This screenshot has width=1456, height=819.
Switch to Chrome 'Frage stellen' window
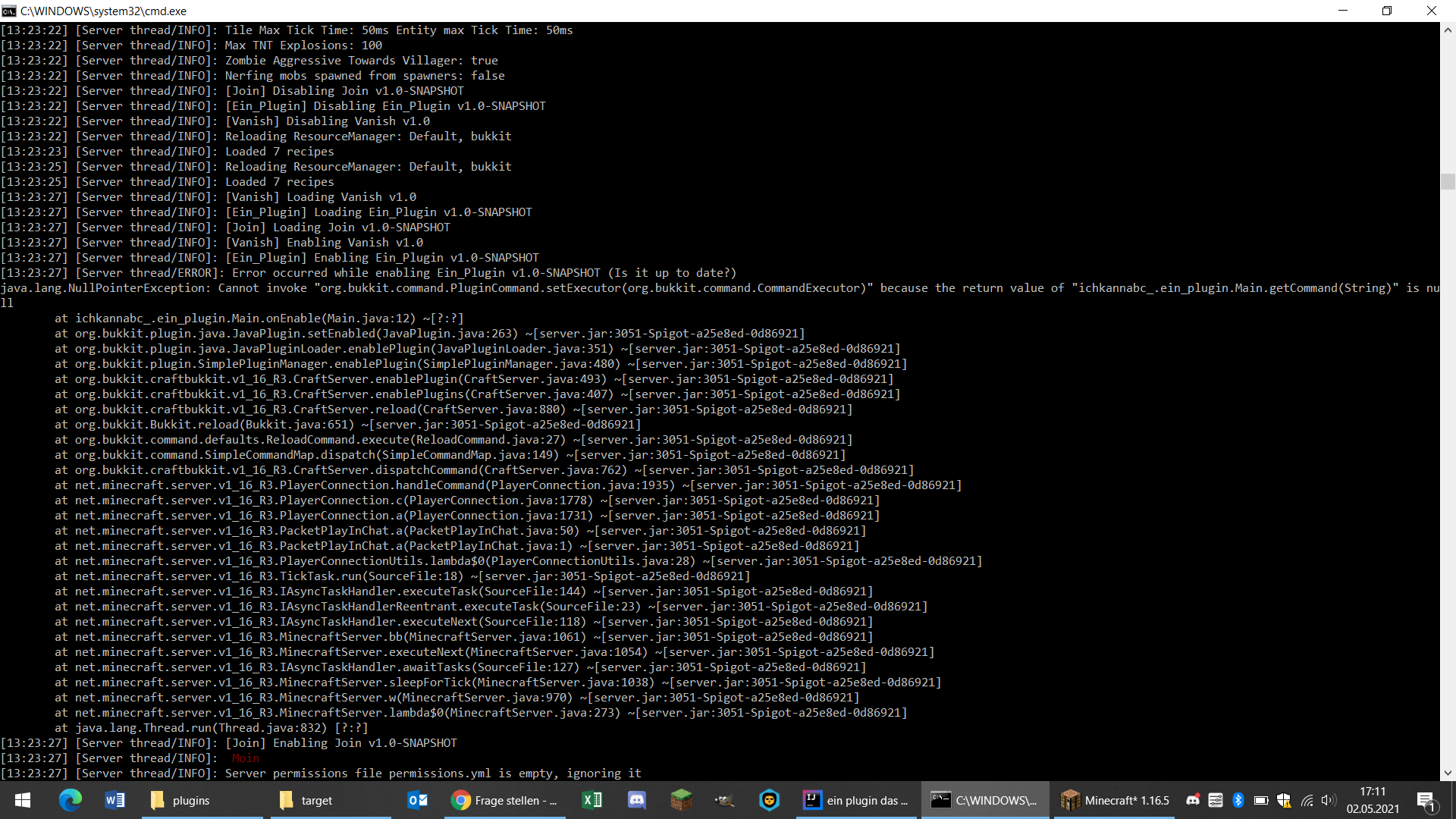(505, 800)
